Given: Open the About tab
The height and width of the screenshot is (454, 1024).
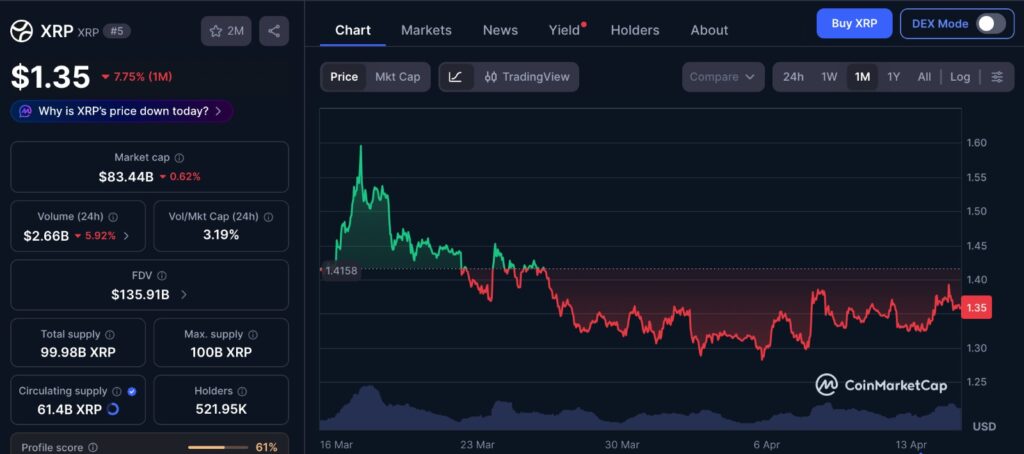Looking at the screenshot, I should 709,30.
